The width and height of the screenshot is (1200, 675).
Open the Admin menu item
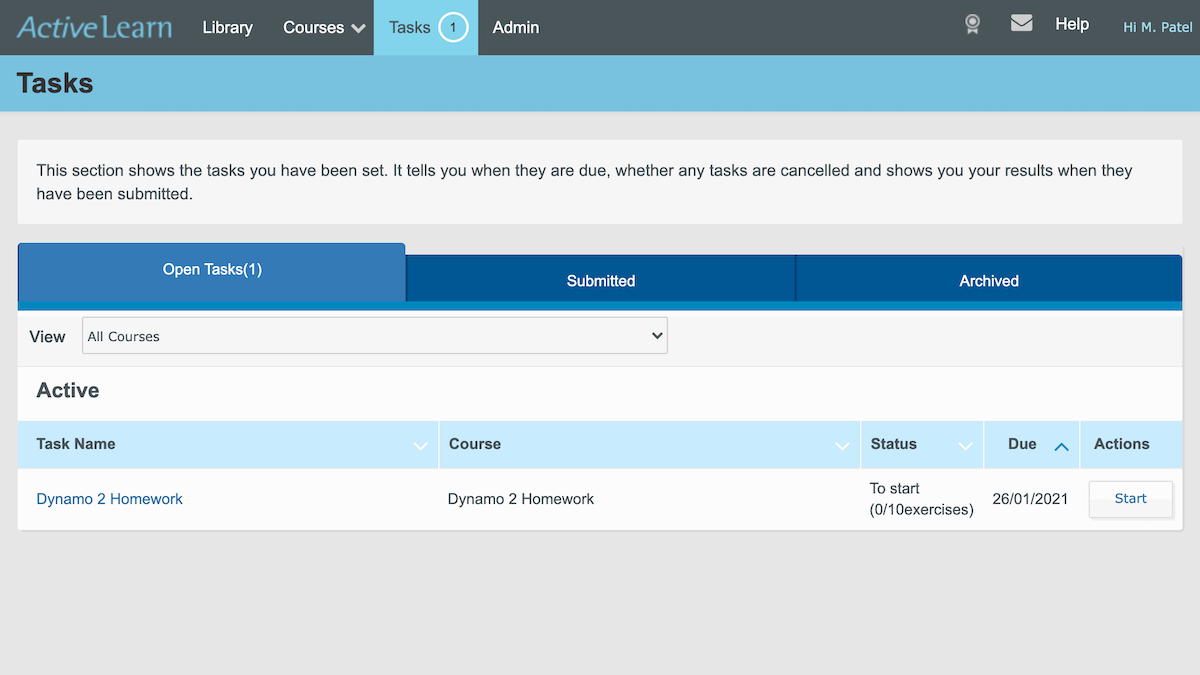(x=516, y=27)
